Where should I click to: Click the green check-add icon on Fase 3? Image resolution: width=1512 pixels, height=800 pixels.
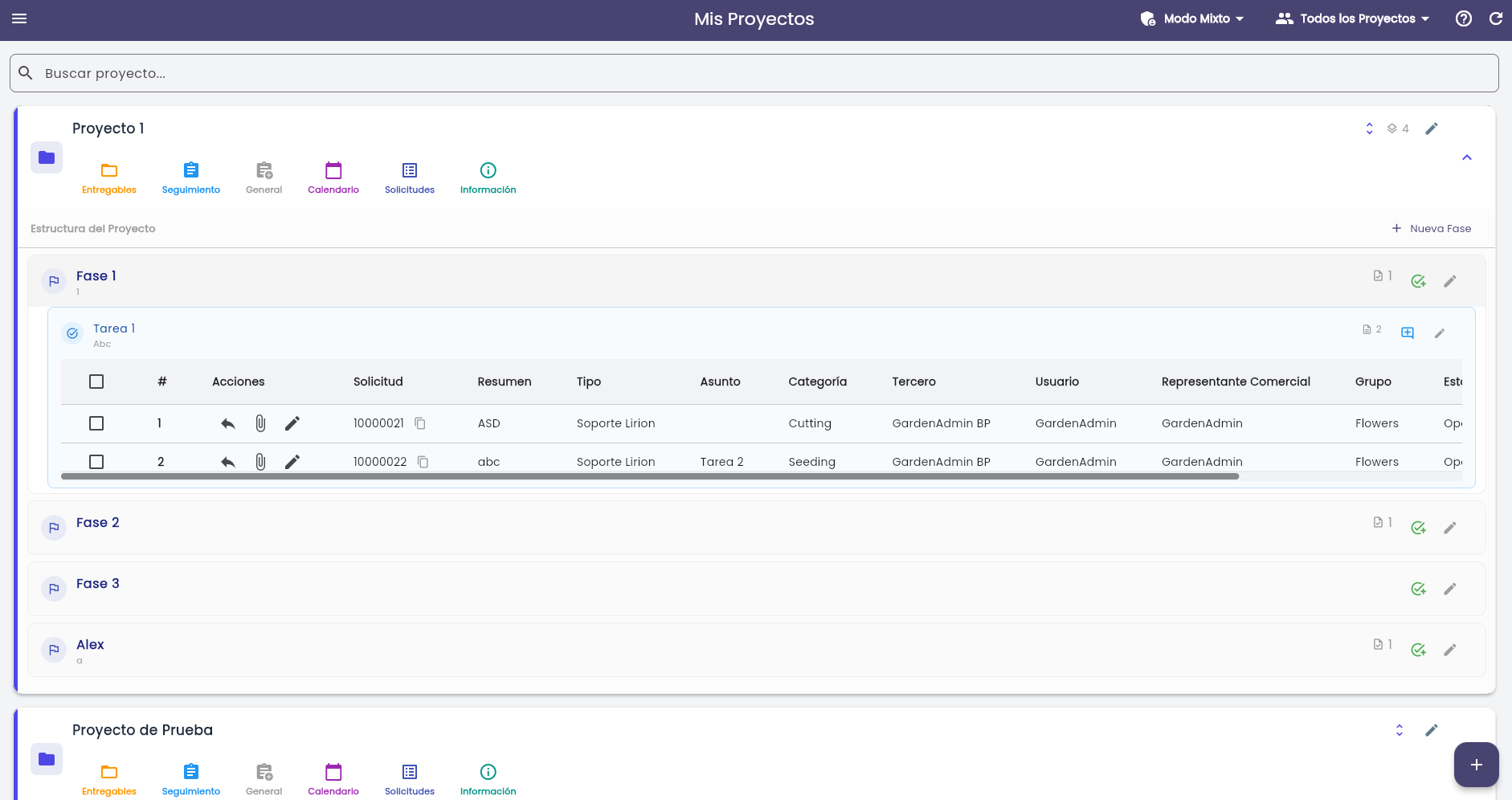click(x=1419, y=589)
